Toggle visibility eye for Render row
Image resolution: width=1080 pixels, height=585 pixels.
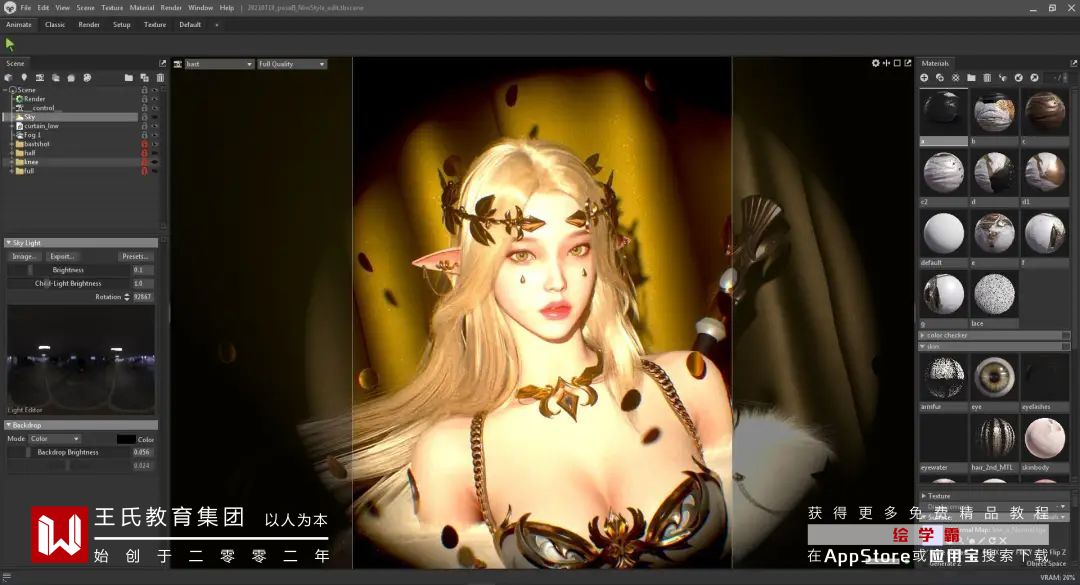click(x=155, y=99)
